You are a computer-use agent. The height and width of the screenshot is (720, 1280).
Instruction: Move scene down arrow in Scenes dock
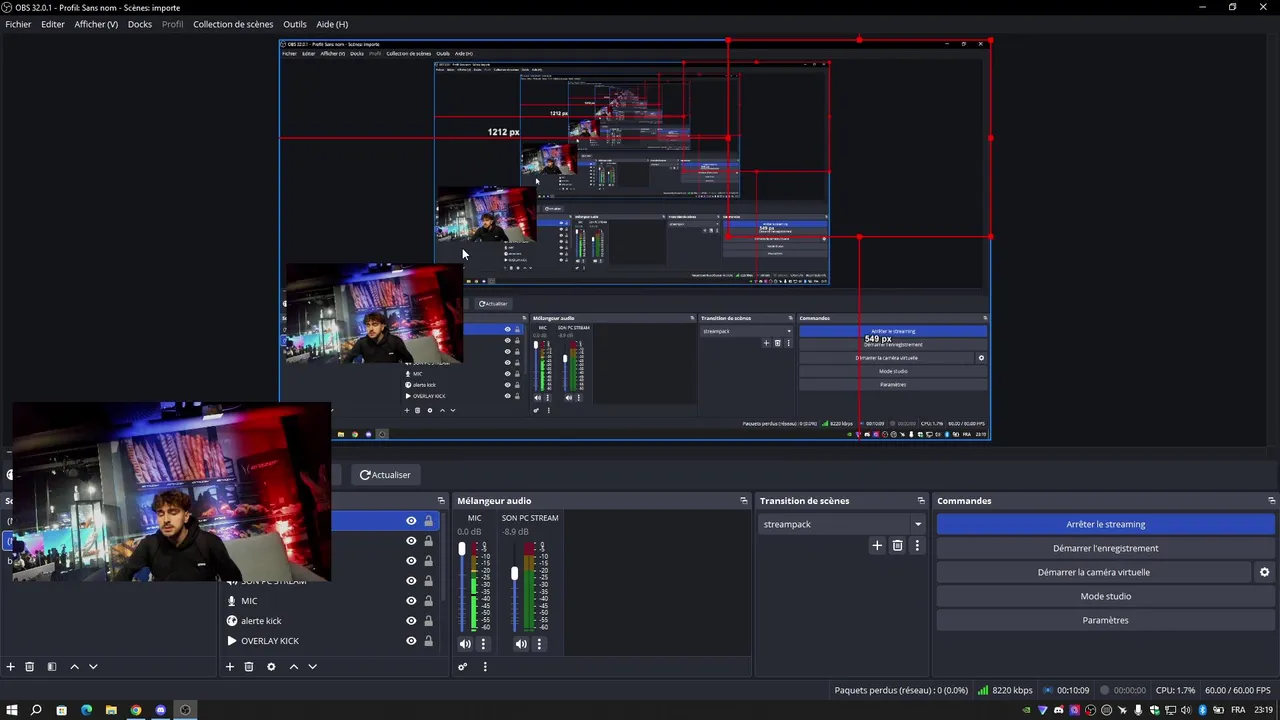point(93,667)
